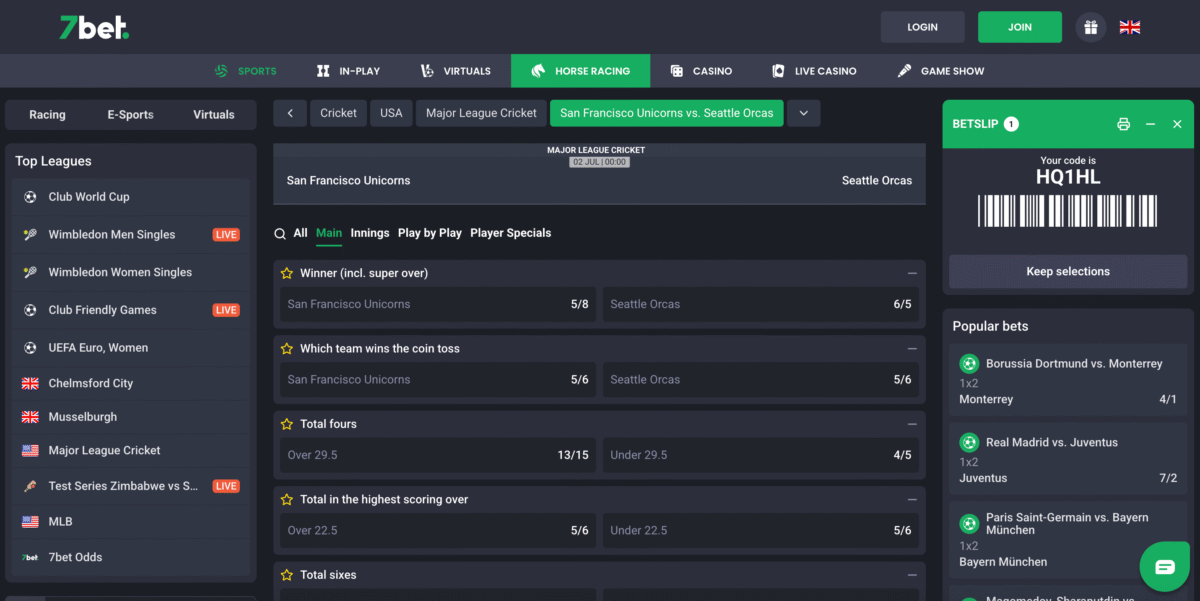
Task: Open the Sports section
Action: click(246, 71)
